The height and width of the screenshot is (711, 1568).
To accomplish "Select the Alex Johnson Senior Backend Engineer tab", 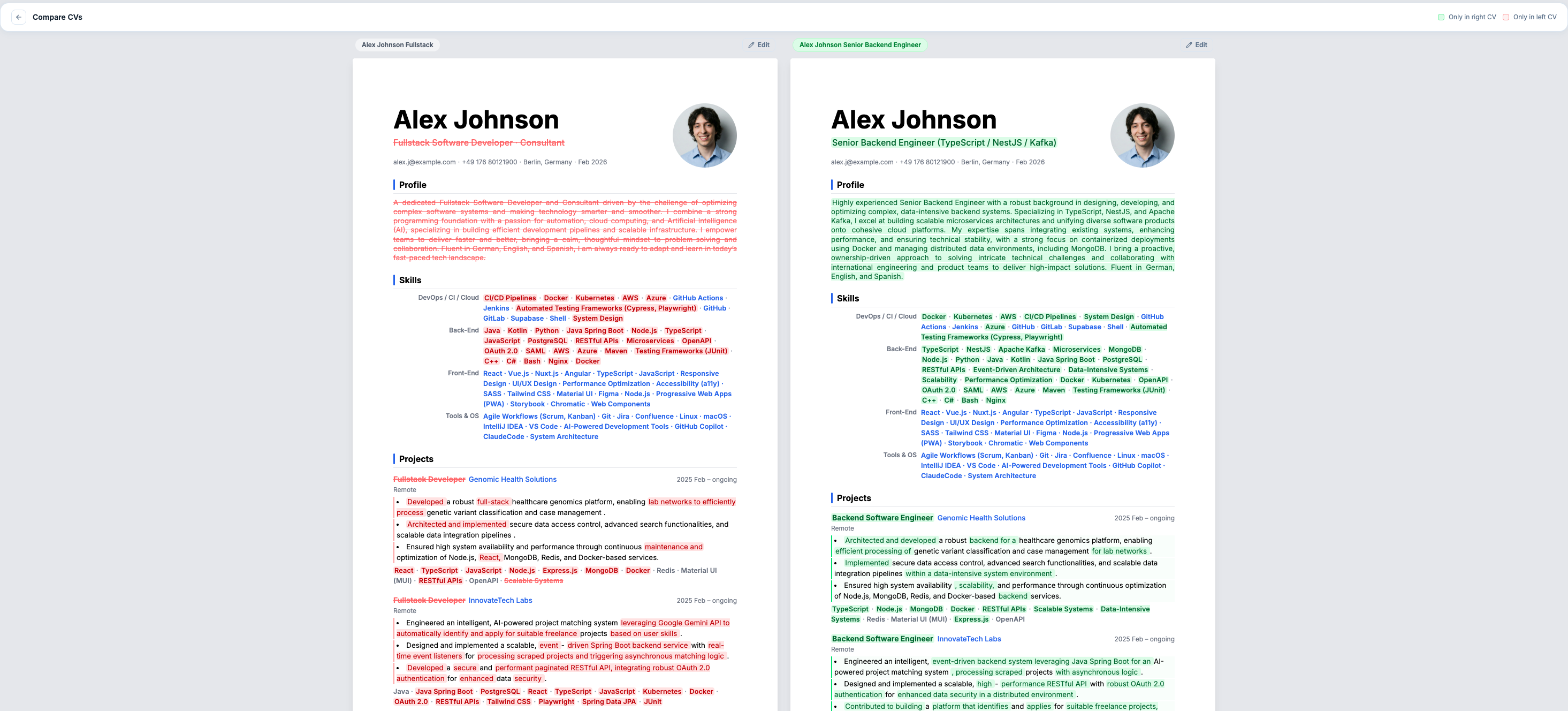I will [859, 45].
